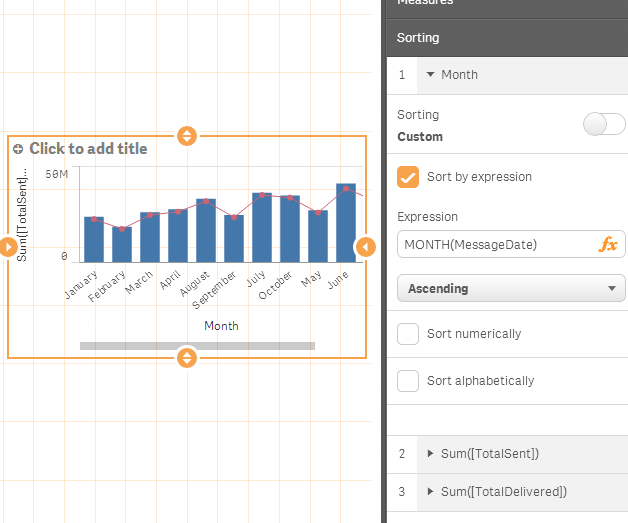Click the top resize handle of chart
Screen dimensions: 628x523
[x=187, y=136]
